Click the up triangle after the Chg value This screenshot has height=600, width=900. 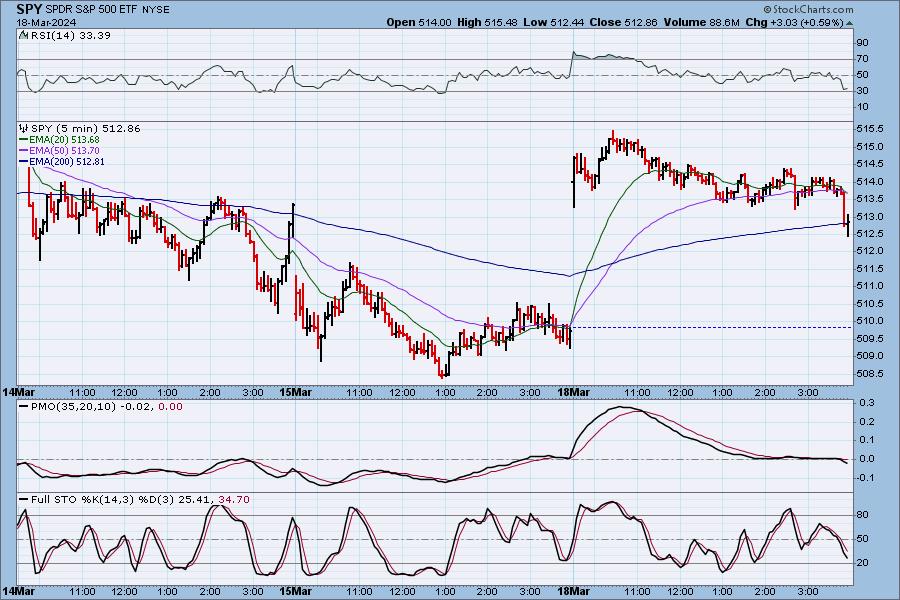click(x=849, y=23)
